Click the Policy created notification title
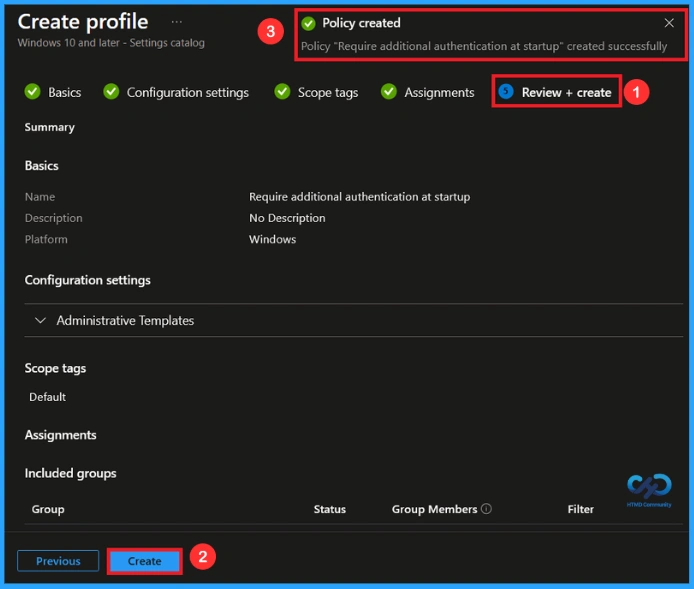 coord(361,23)
